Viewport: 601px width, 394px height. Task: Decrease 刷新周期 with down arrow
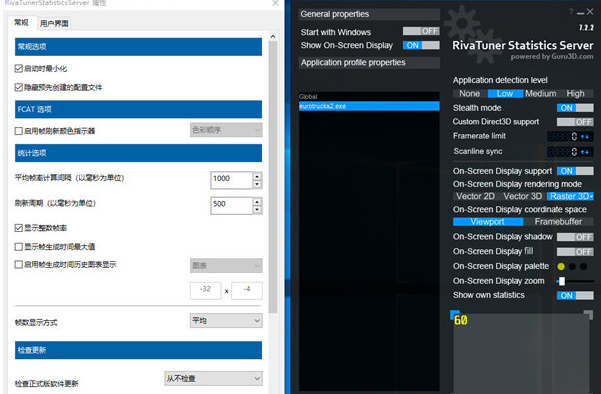pyautogui.click(x=257, y=210)
